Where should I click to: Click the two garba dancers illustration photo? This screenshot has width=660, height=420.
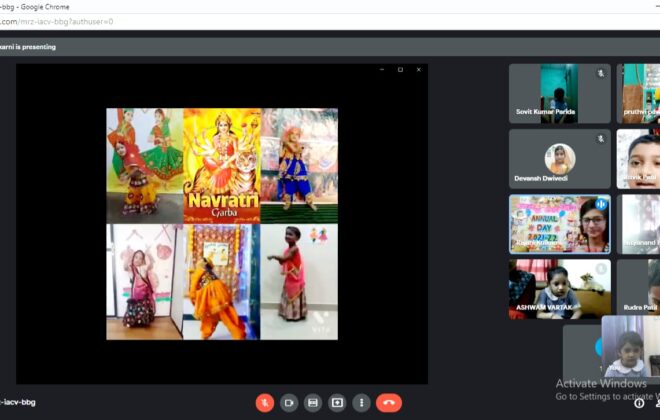[x=145, y=166]
